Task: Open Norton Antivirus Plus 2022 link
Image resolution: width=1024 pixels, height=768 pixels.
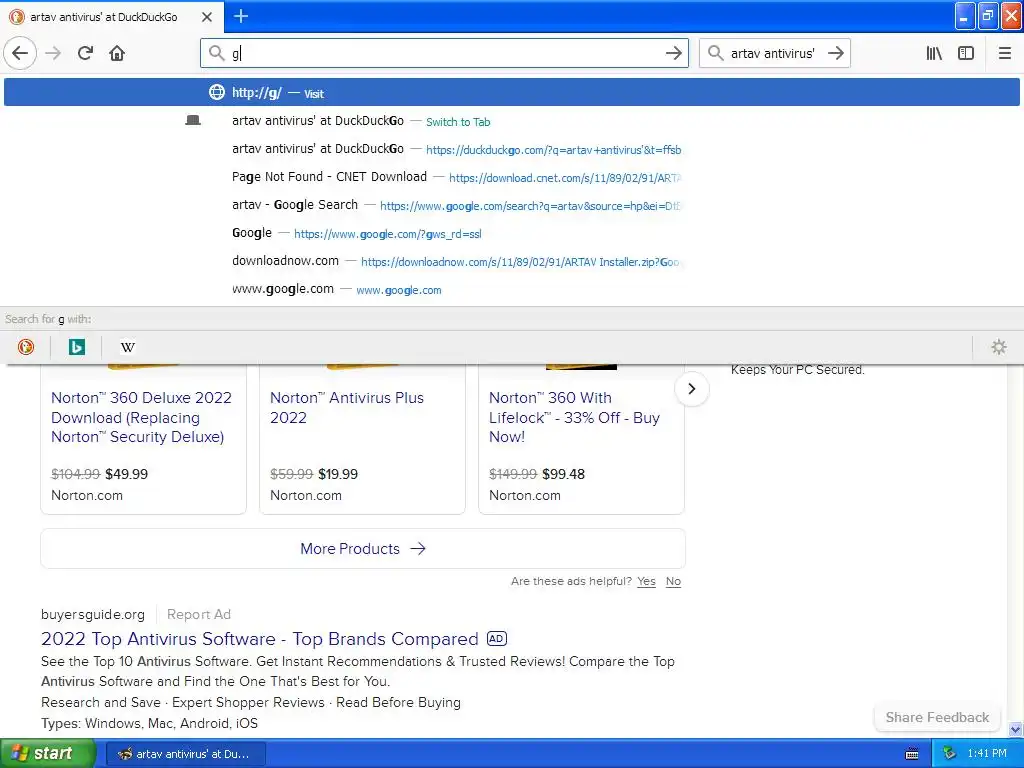Action: coord(347,408)
